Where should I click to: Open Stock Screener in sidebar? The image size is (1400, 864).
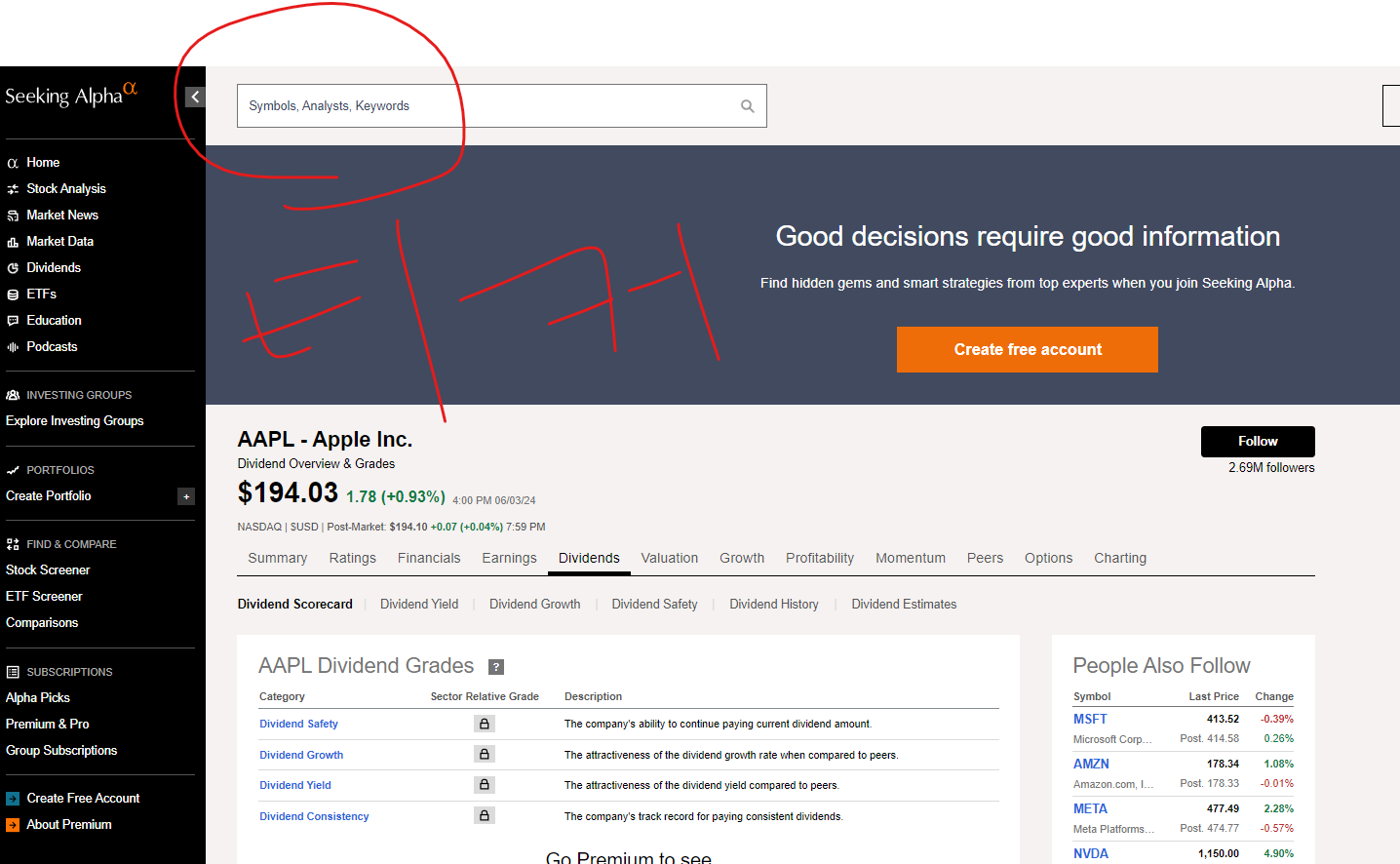coord(48,570)
